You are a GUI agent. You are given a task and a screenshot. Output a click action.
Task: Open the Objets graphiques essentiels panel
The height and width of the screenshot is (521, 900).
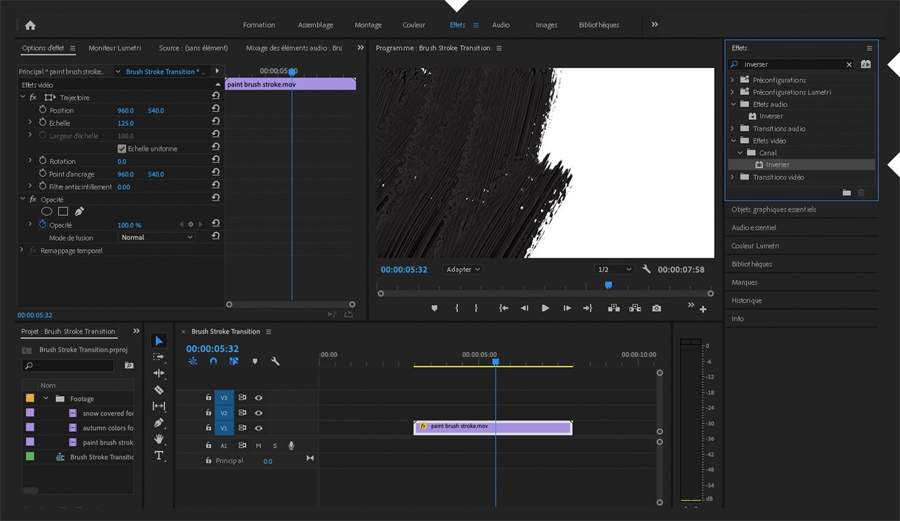coord(774,210)
